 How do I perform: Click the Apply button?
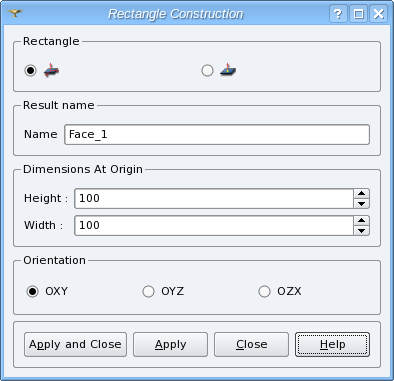(170, 344)
